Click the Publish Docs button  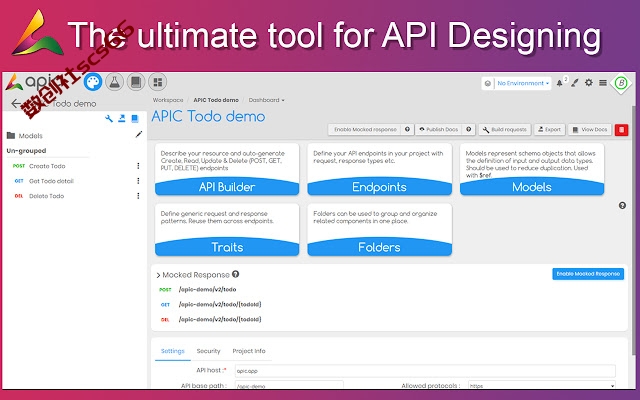pyautogui.click(x=439, y=129)
